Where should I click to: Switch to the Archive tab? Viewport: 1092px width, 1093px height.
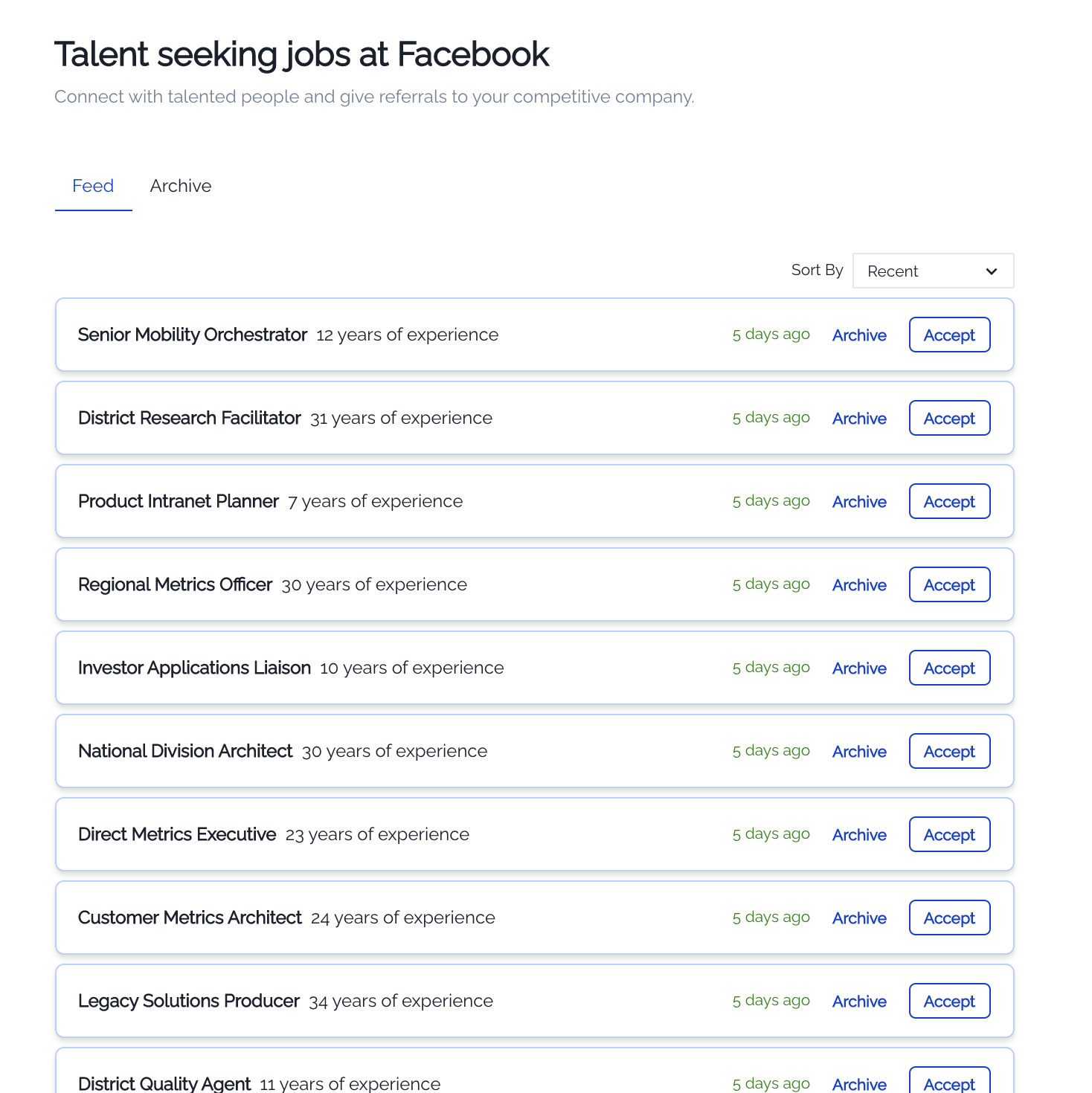[181, 186]
